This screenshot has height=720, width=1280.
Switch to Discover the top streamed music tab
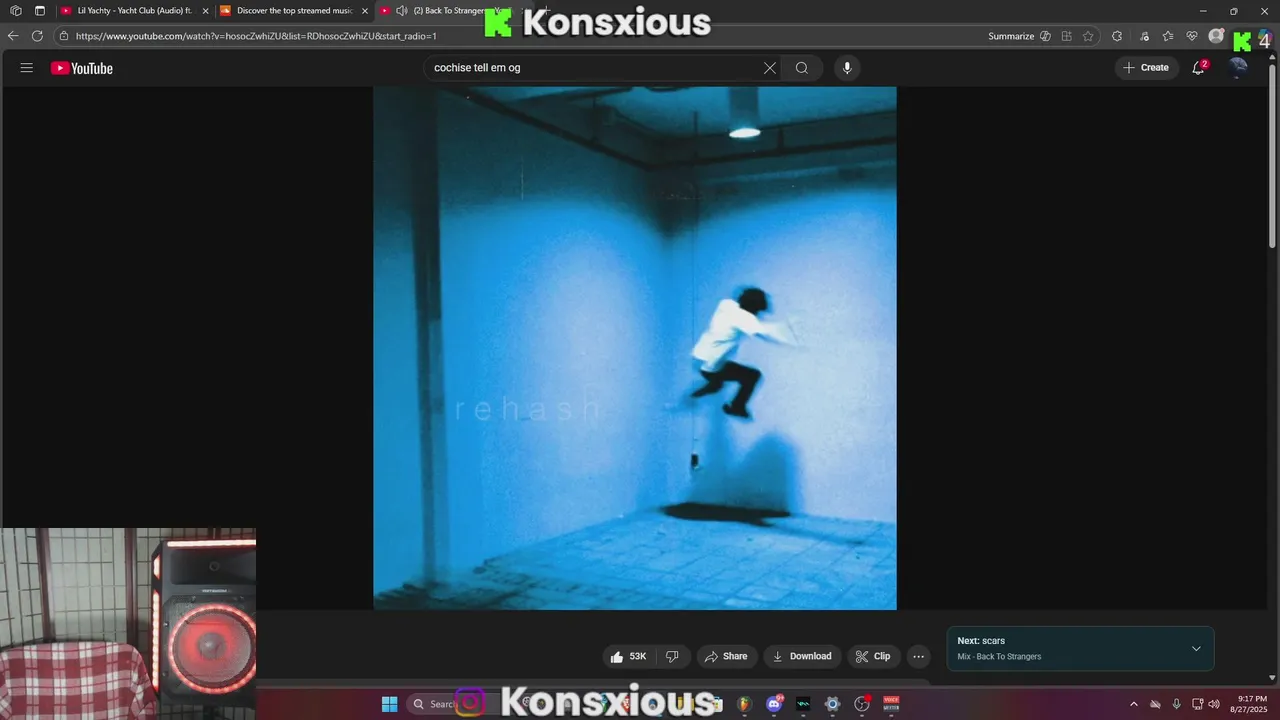click(x=294, y=11)
